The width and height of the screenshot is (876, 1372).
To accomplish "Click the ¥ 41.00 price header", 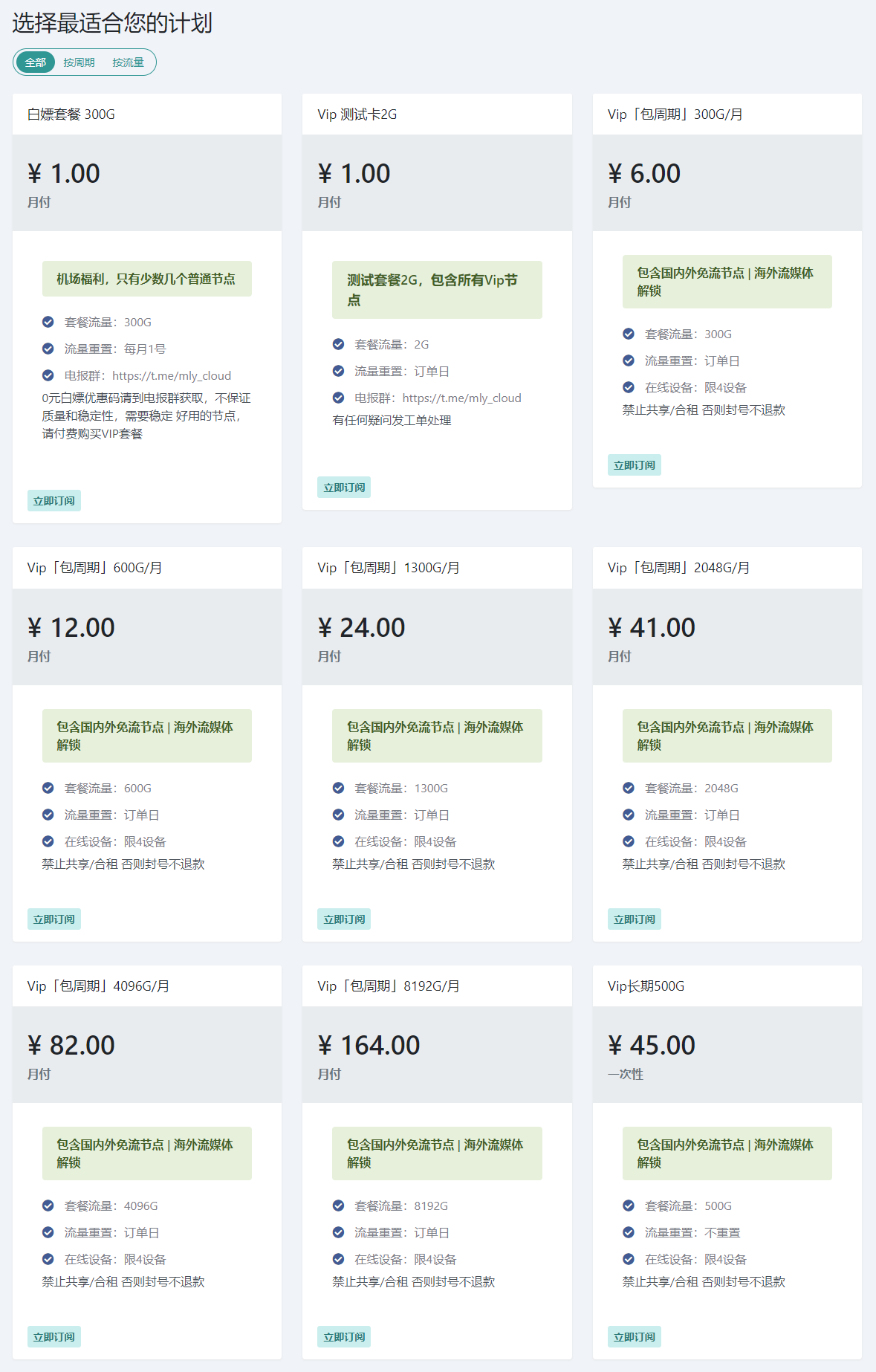I will point(651,628).
